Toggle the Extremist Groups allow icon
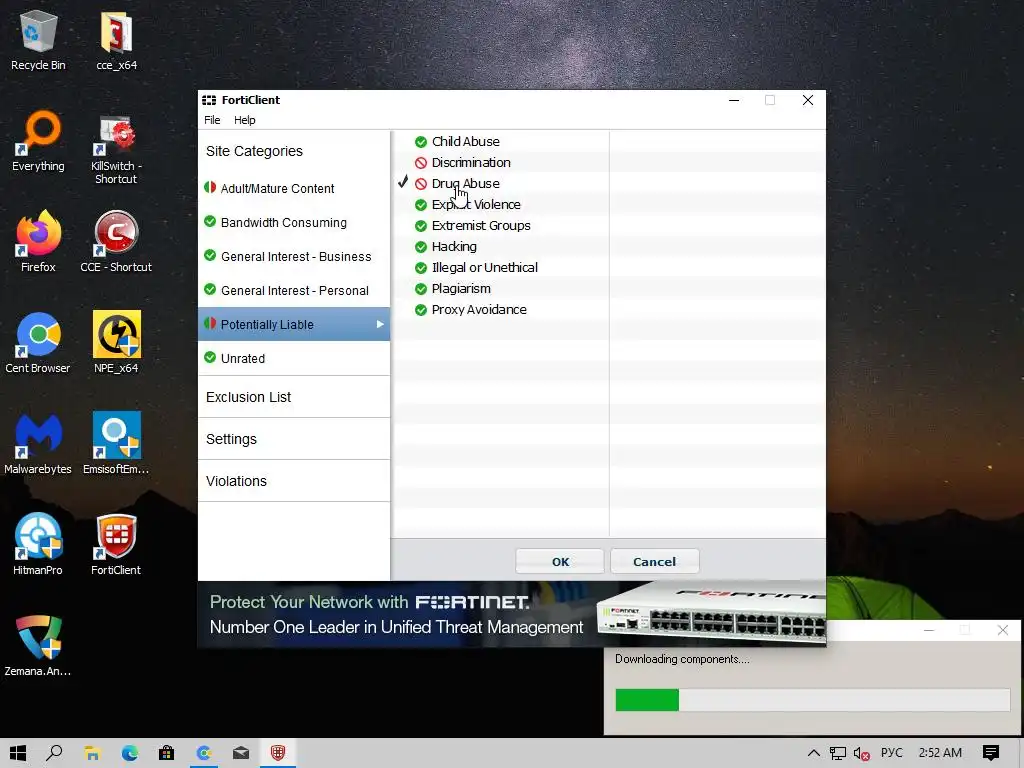 pyautogui.click(x=421, y=226)
